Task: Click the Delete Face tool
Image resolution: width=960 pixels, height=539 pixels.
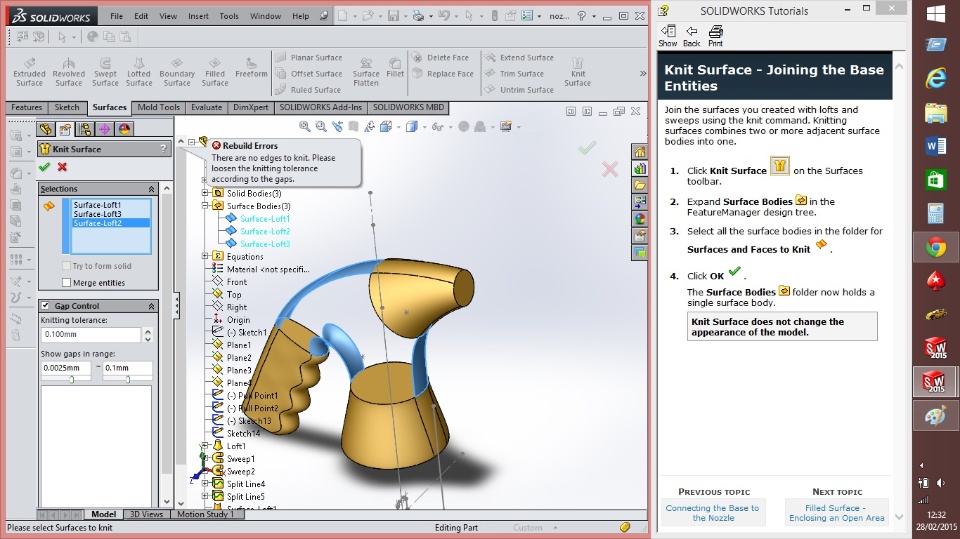Action: point(441,58)
